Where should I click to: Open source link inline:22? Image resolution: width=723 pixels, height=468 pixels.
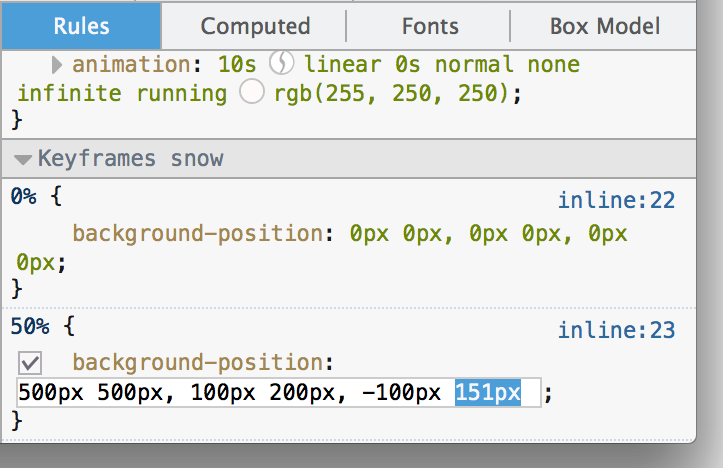tap(616, 201)
